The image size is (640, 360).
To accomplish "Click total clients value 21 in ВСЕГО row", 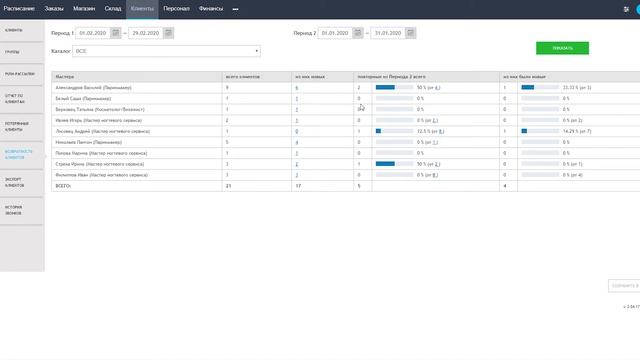I will pyautogui.click(x=229, y=186).
